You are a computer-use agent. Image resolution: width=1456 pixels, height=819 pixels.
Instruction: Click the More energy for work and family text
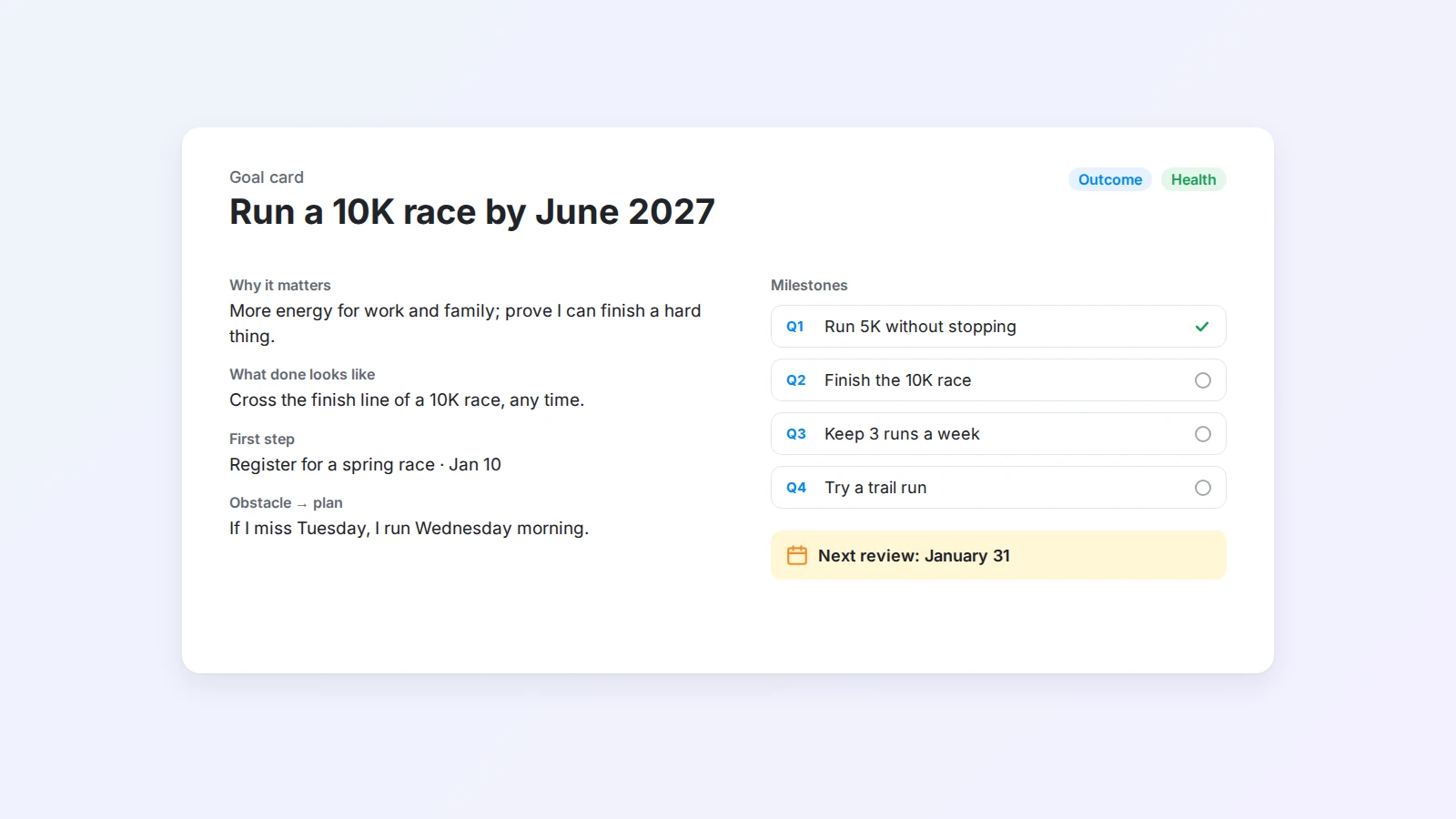[465, 323]
